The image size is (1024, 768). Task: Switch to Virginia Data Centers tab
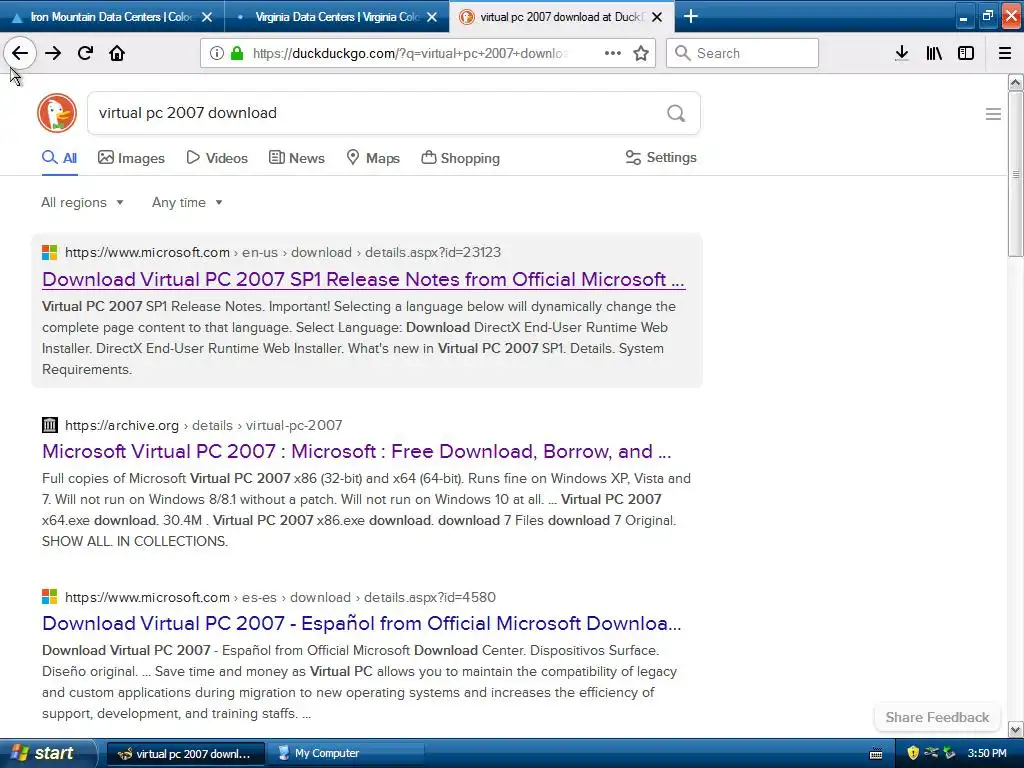(337, 16)
